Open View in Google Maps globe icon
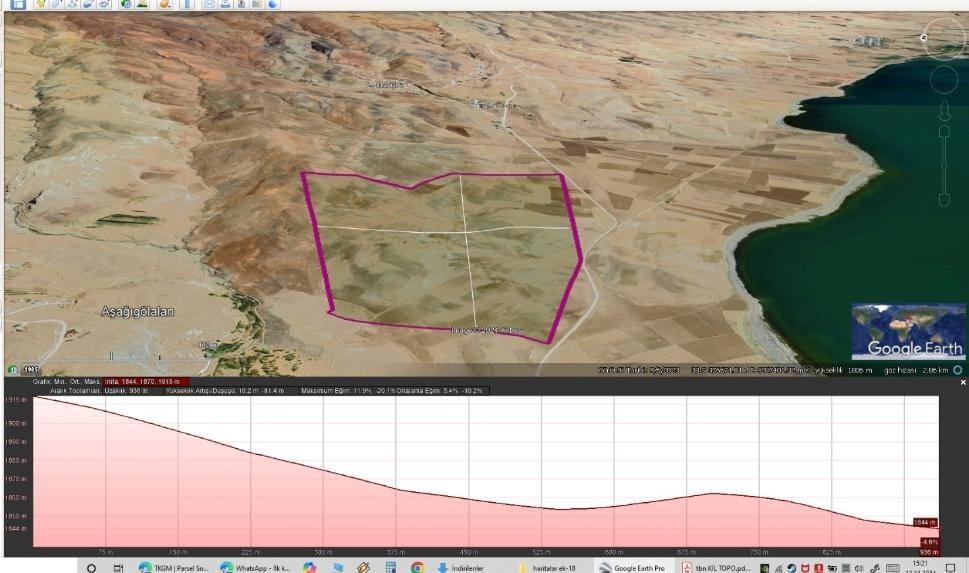This screenshot has height=573, width=969. pyautogui.click(x=273, y=4)
